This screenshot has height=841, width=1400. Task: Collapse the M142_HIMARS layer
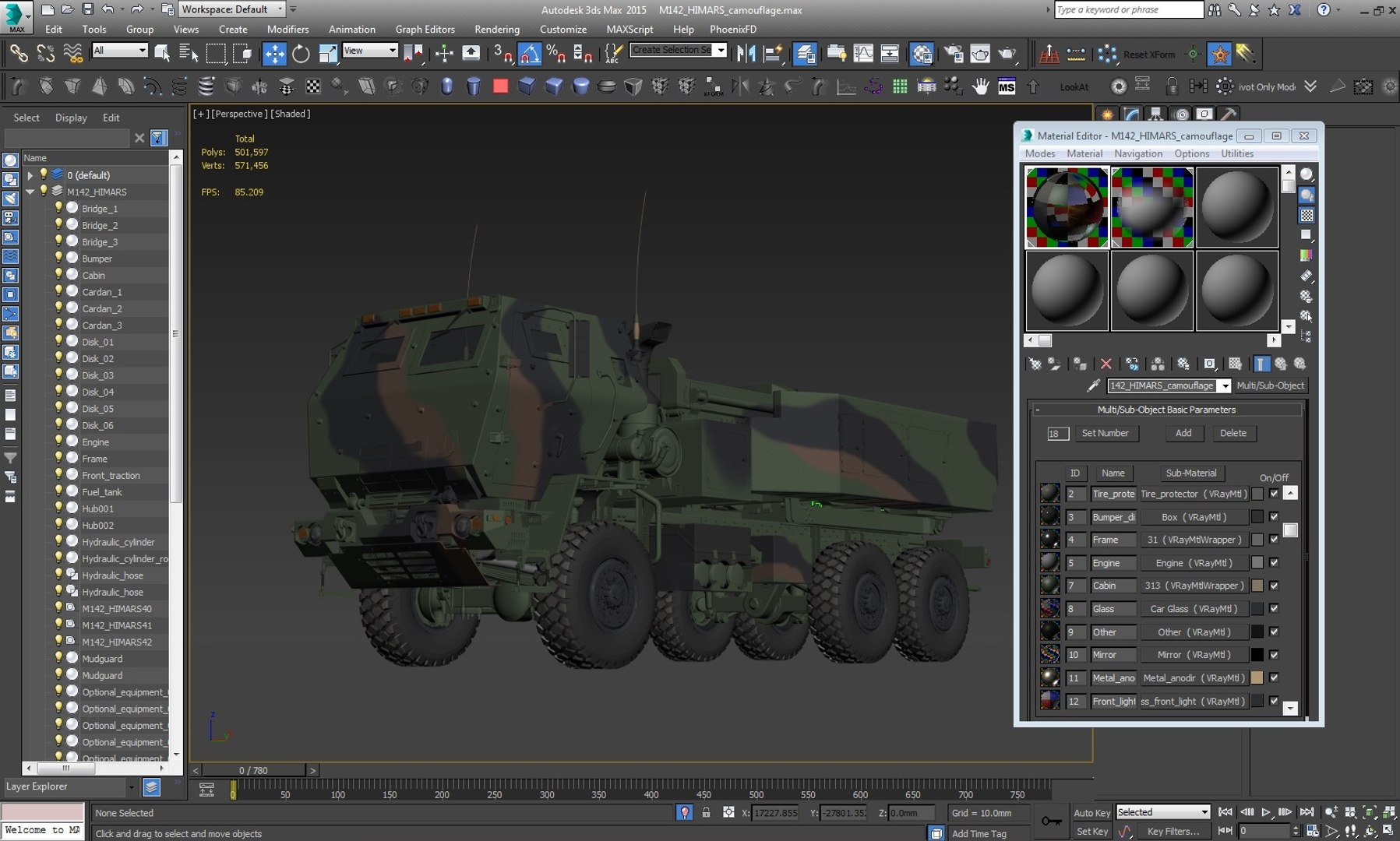[x=30, y=192]
